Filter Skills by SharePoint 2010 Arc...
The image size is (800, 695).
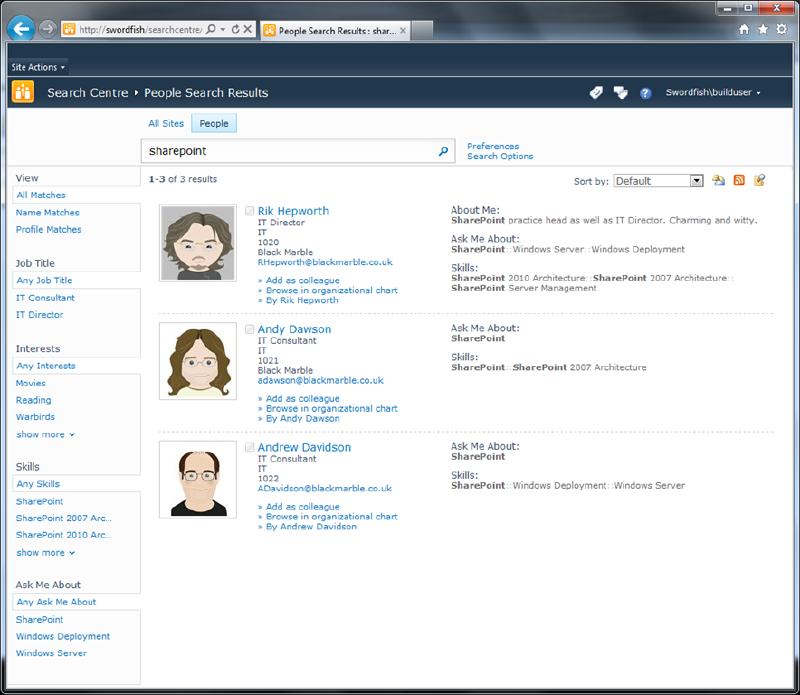tap(63, 535)
